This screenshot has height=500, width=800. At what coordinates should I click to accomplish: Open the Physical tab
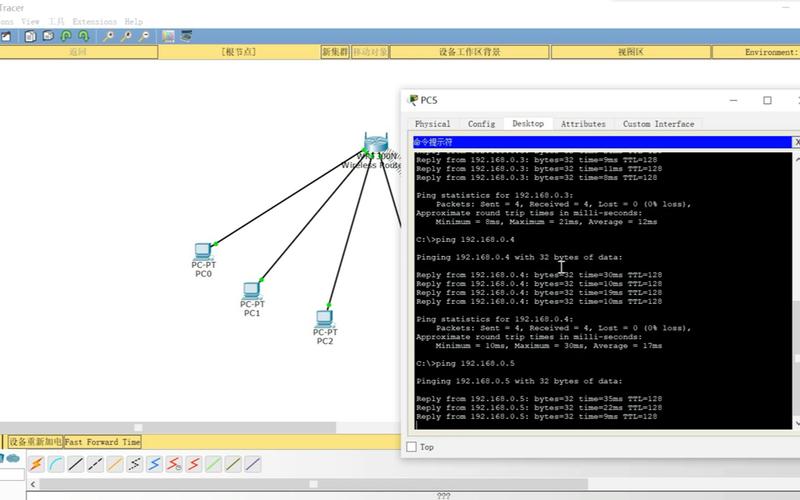pos(432,124)
